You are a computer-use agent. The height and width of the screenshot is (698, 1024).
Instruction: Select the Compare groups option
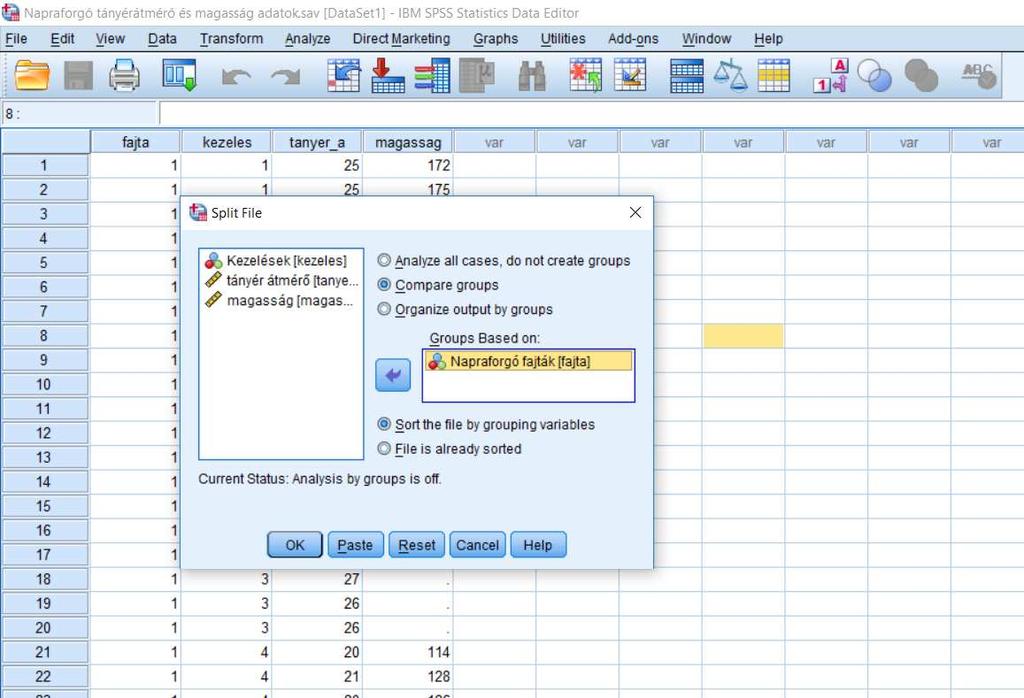[438, 285]
